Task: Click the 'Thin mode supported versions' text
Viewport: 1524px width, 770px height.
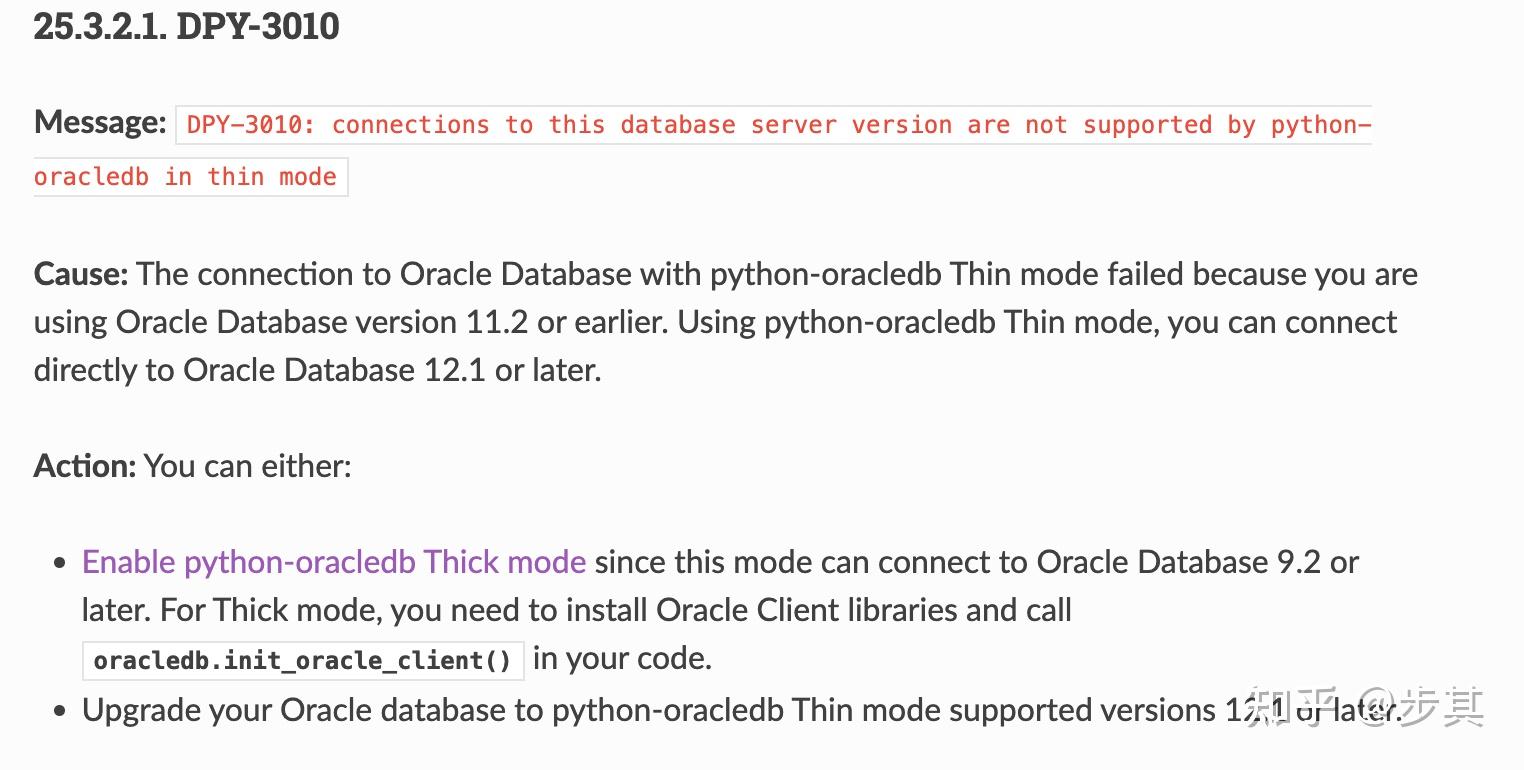Action: pyautogui.click(x=1003, y=711)
